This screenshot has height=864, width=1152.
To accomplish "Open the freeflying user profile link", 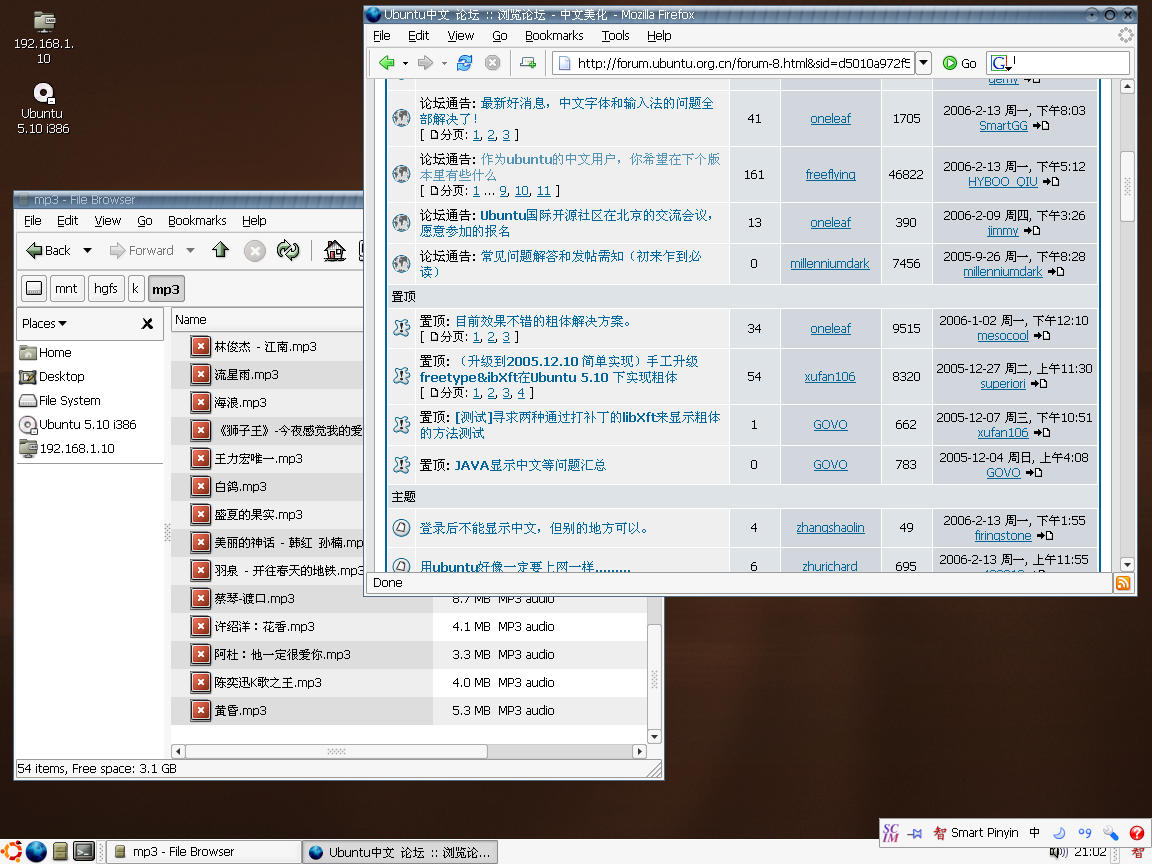I will pyautogui.click(x=830, y=175).
